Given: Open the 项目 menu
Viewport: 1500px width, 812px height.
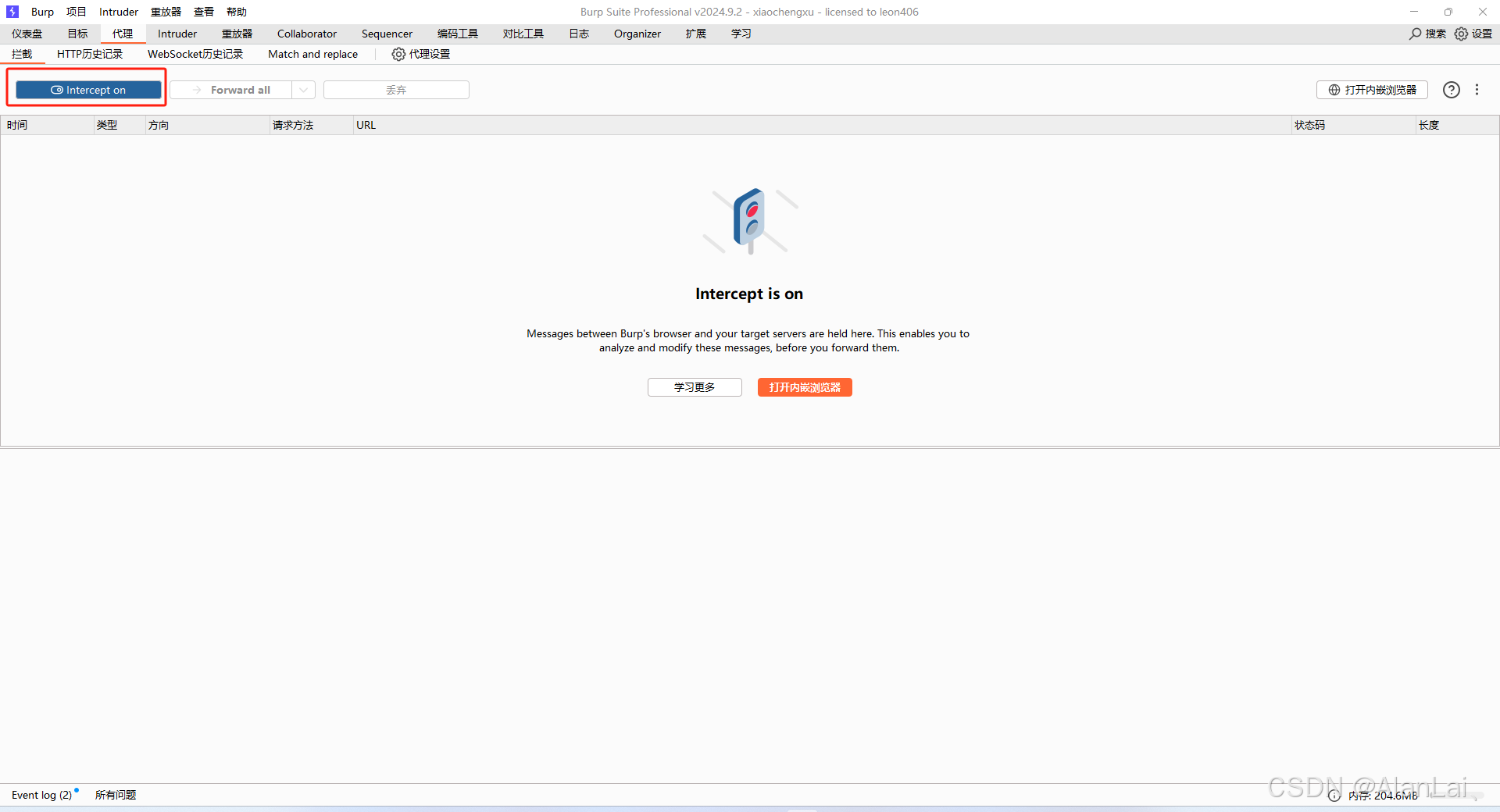Looking at the screenshot, I should point(77,12).
